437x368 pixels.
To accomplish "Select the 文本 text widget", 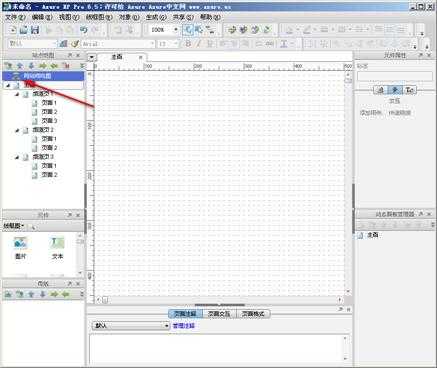I will (x=57, y=248).
